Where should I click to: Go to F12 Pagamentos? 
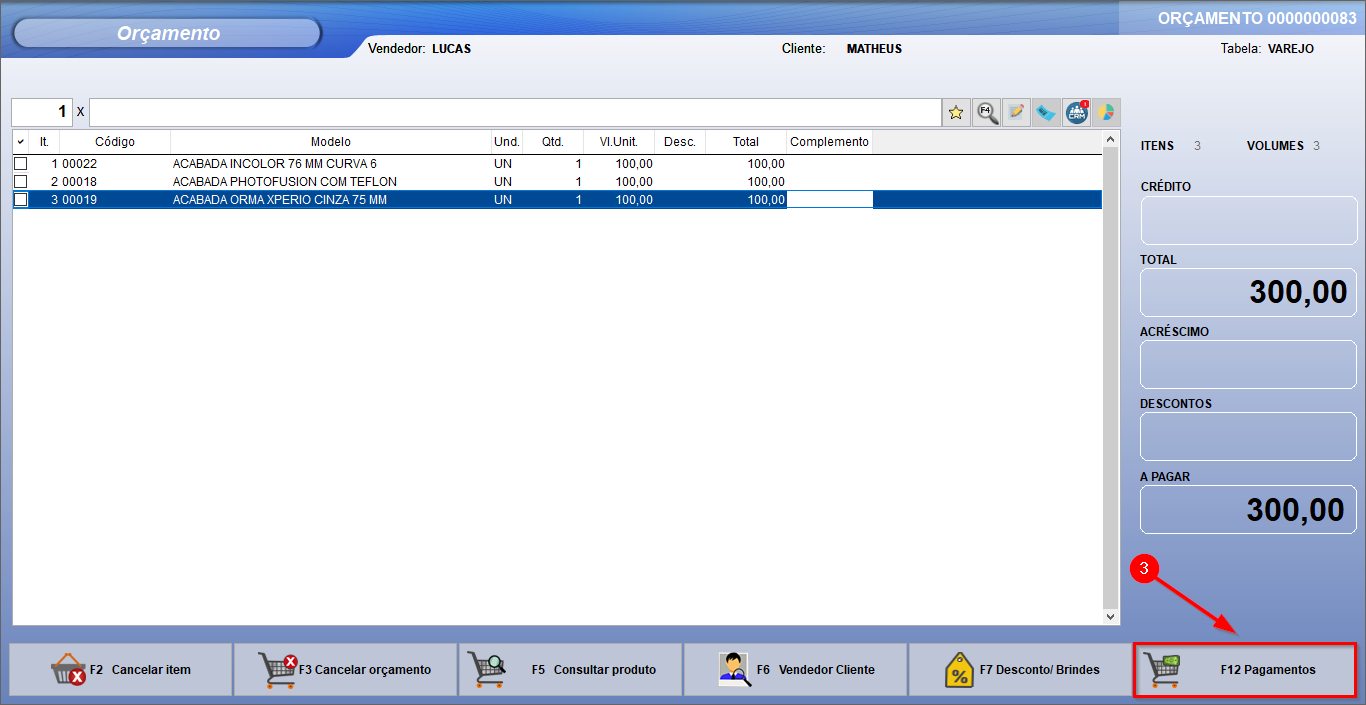click(x=1245, y=670)
